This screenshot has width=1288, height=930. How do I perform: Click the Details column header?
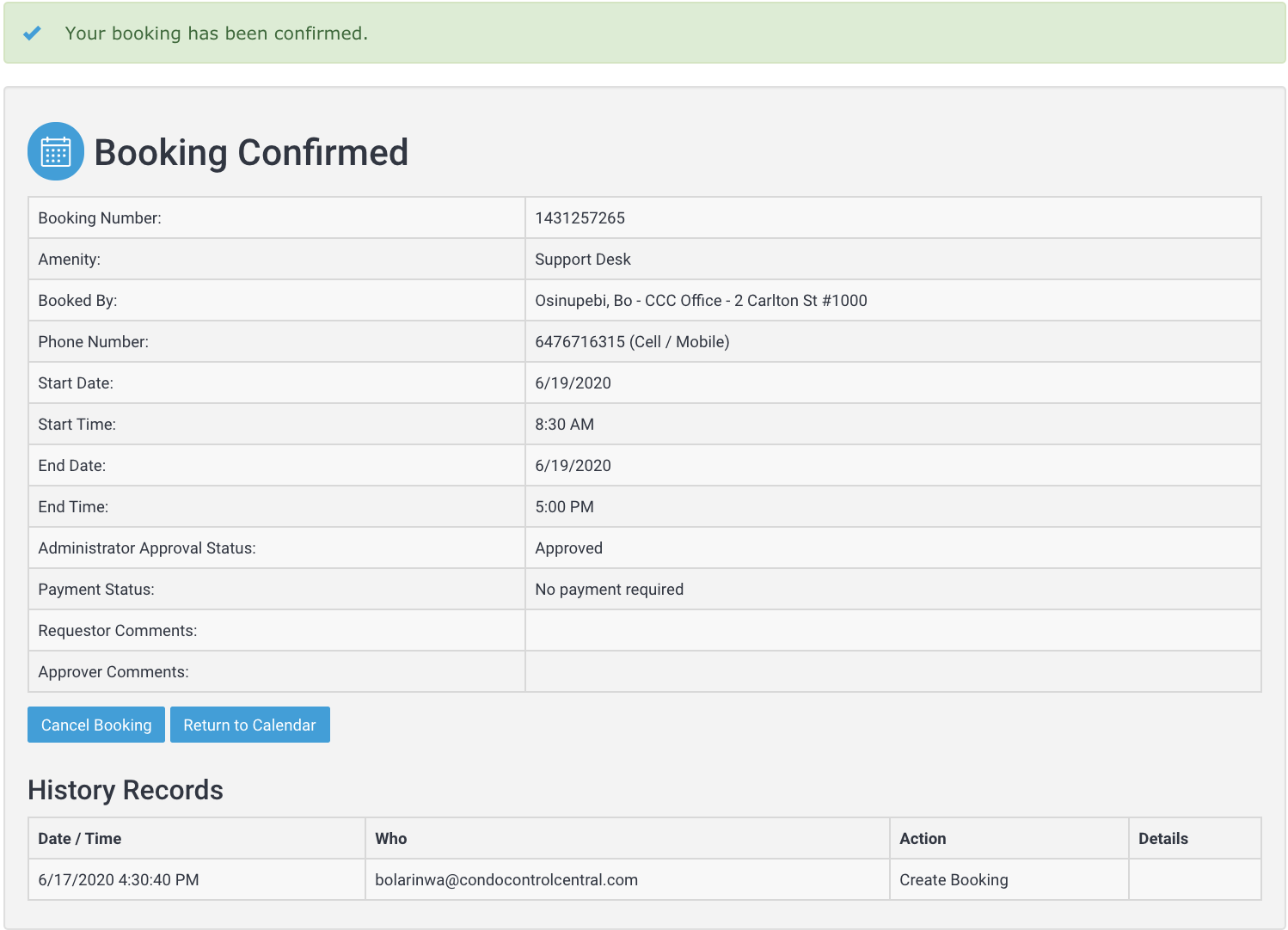coord(1162,839)
